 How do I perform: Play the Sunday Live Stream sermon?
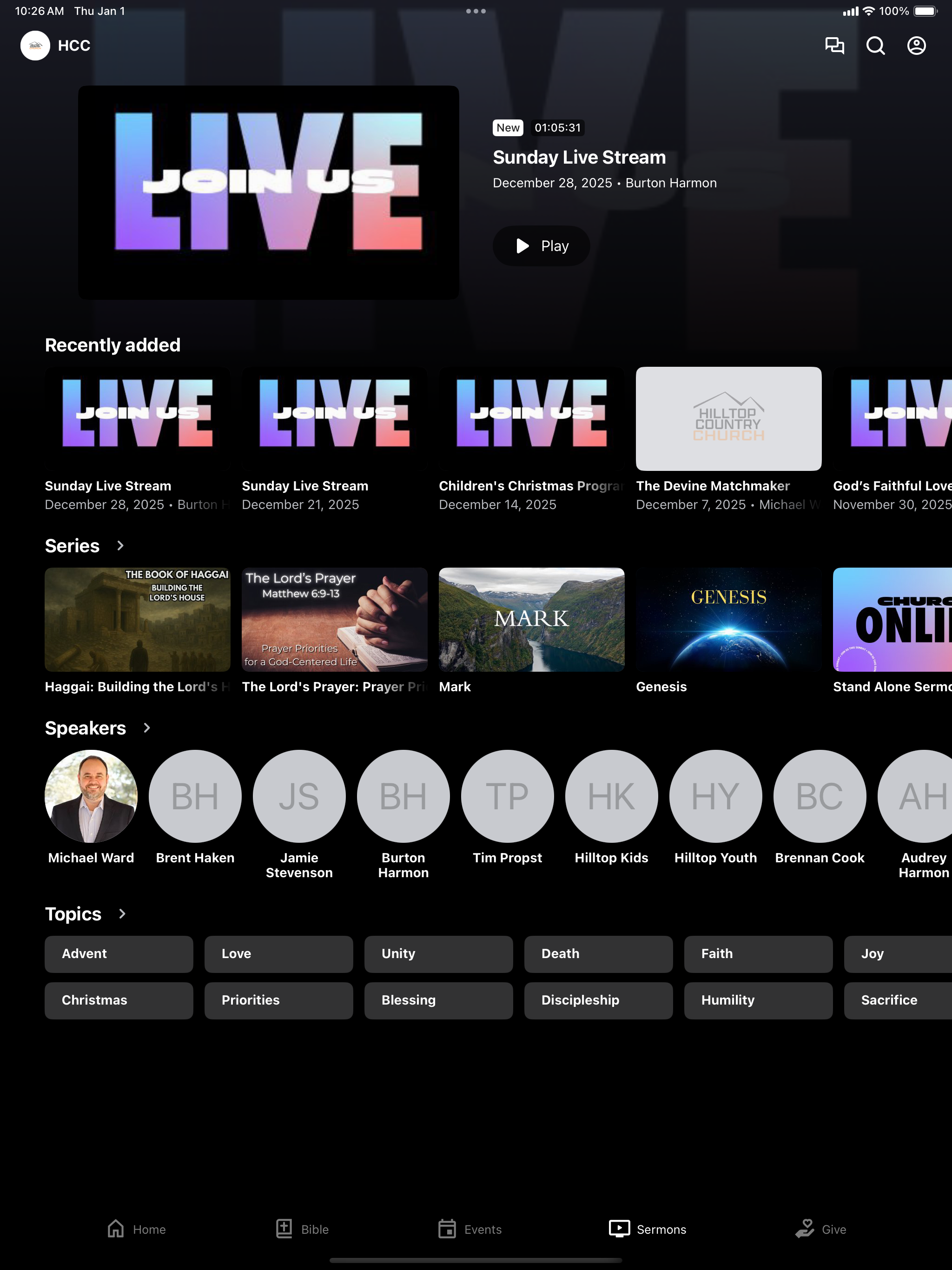point(542,246)
